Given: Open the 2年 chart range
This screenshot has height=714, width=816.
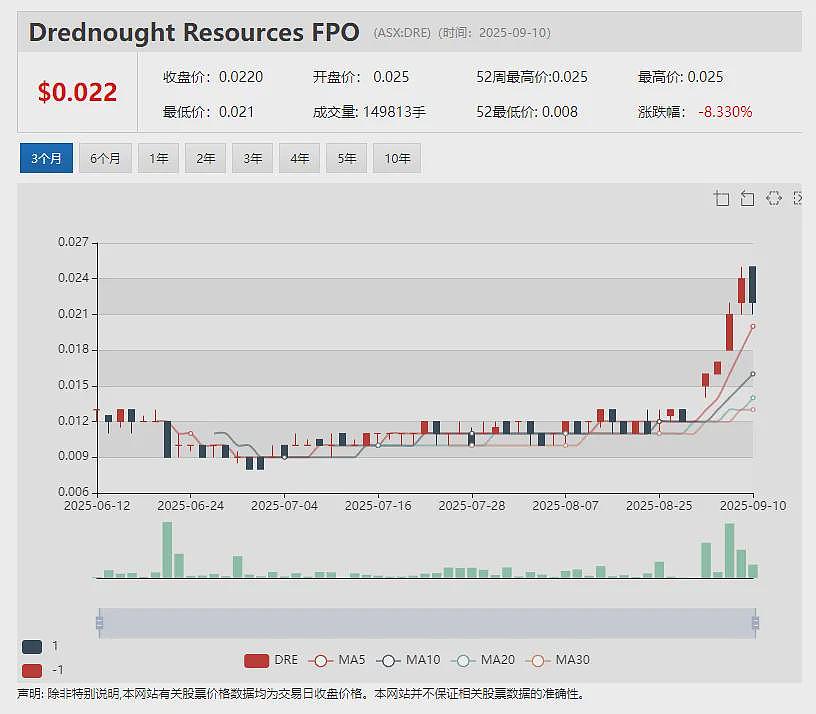Looking at the screenshot, I should [205, 158].
